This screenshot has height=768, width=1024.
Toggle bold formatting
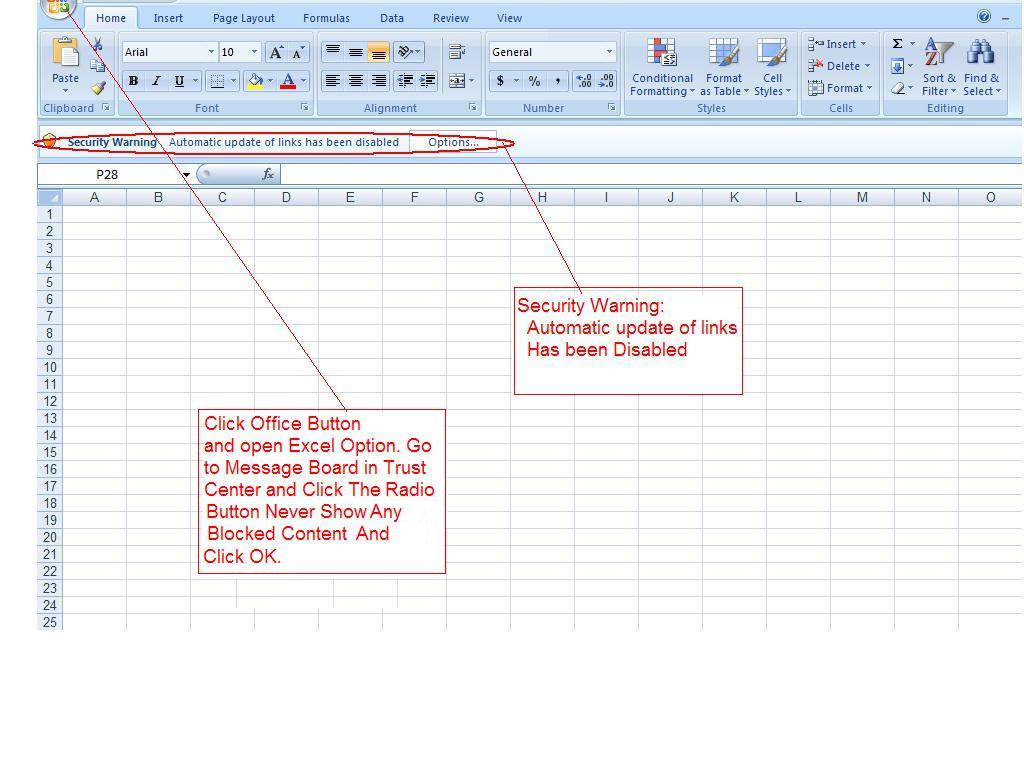coord(134,81)
